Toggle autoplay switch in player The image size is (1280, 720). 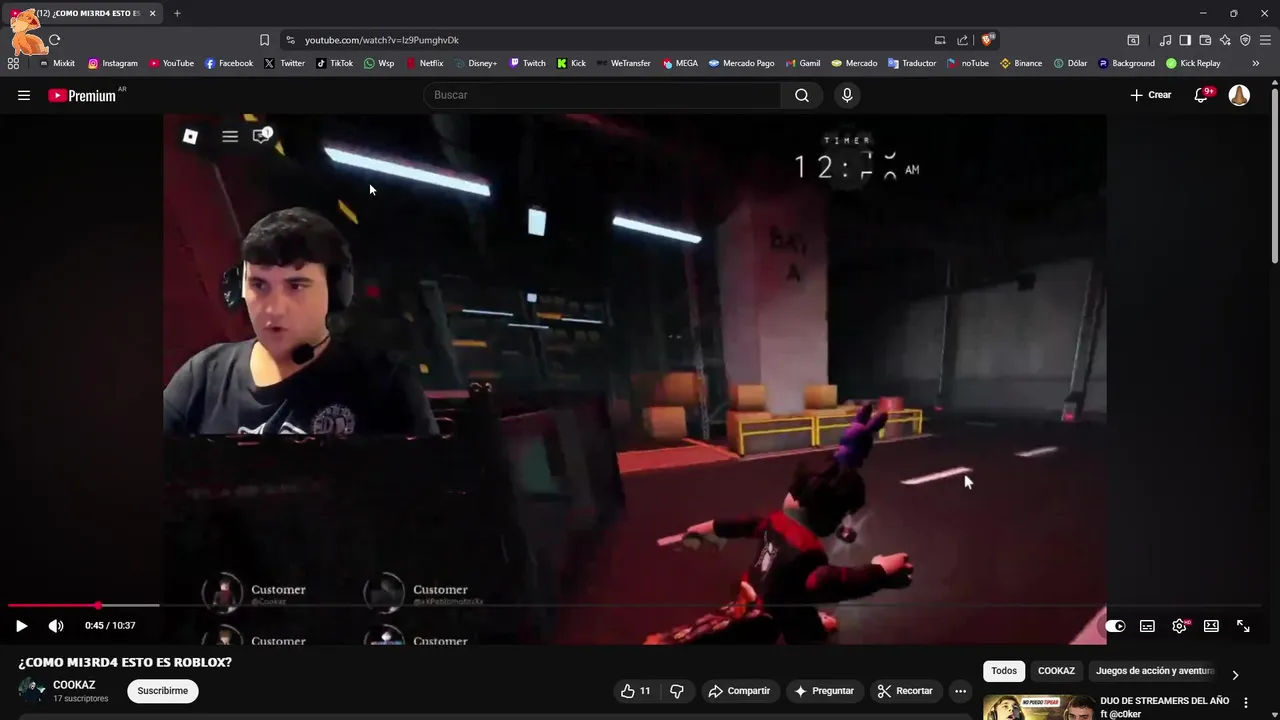pos(1115,626)
